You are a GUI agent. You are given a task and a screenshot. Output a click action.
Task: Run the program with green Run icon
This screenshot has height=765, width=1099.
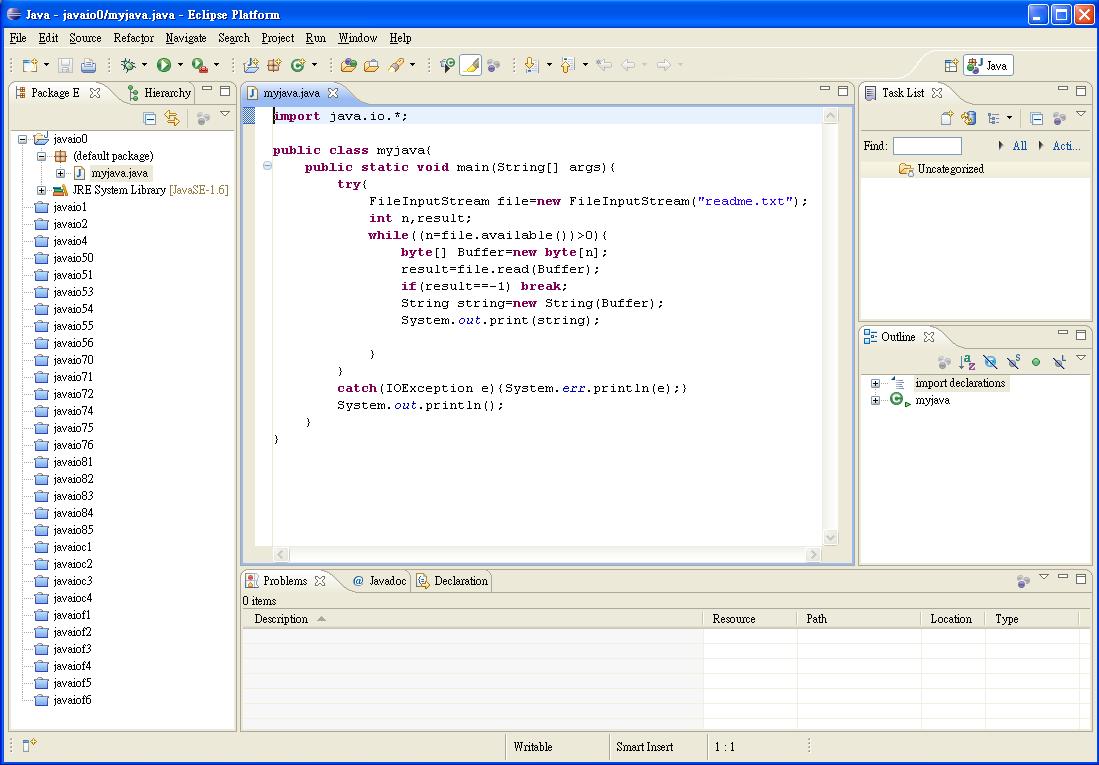coord(164,65)
